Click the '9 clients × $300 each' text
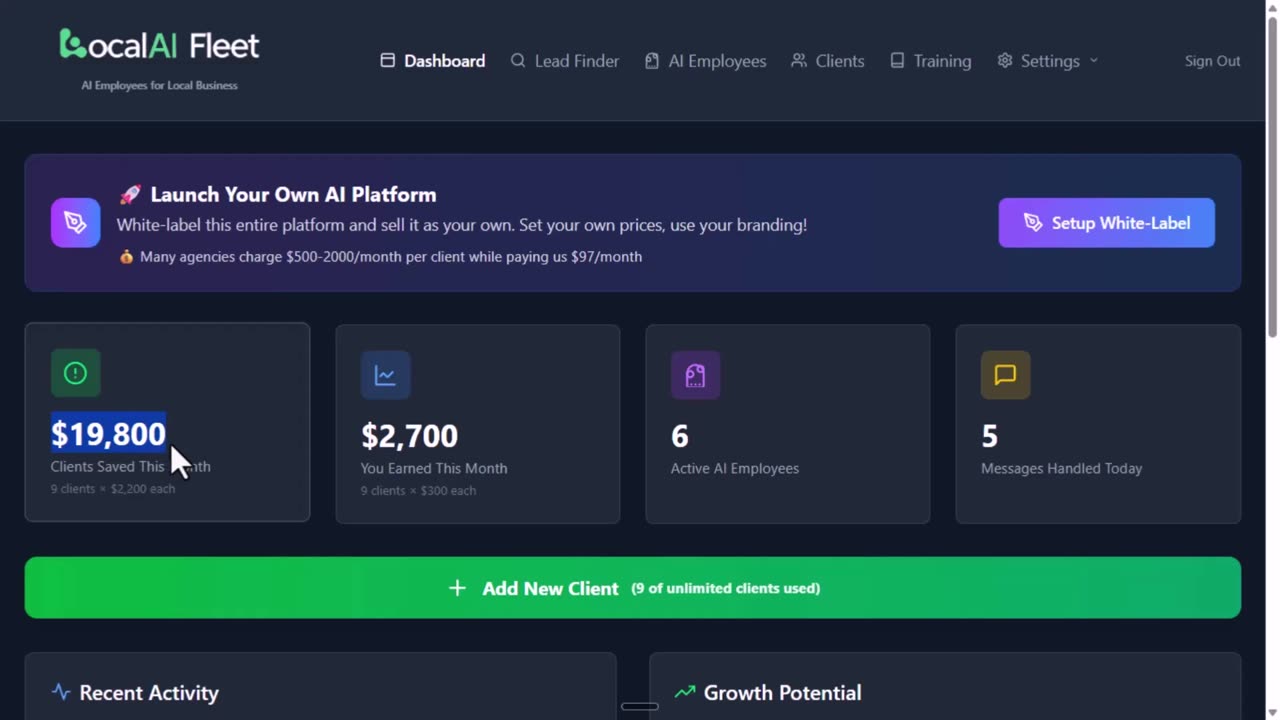Screen dimensions: 1280x720 pyautogui.click(x=418, y=491)
